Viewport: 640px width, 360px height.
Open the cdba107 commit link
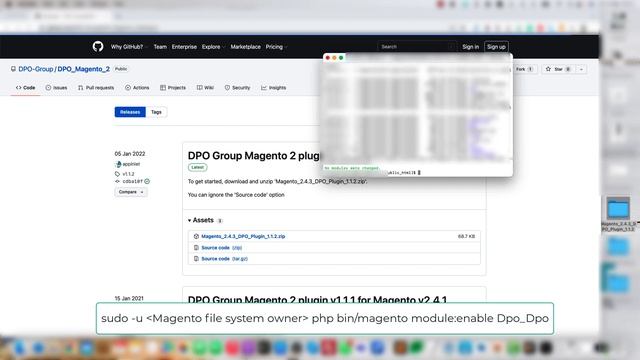point(132,181)
